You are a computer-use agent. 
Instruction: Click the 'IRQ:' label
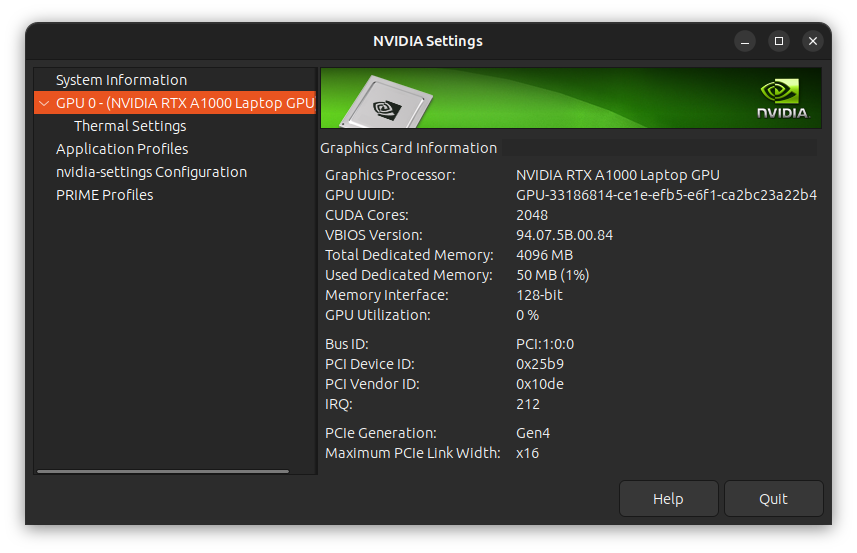point(339,404)
